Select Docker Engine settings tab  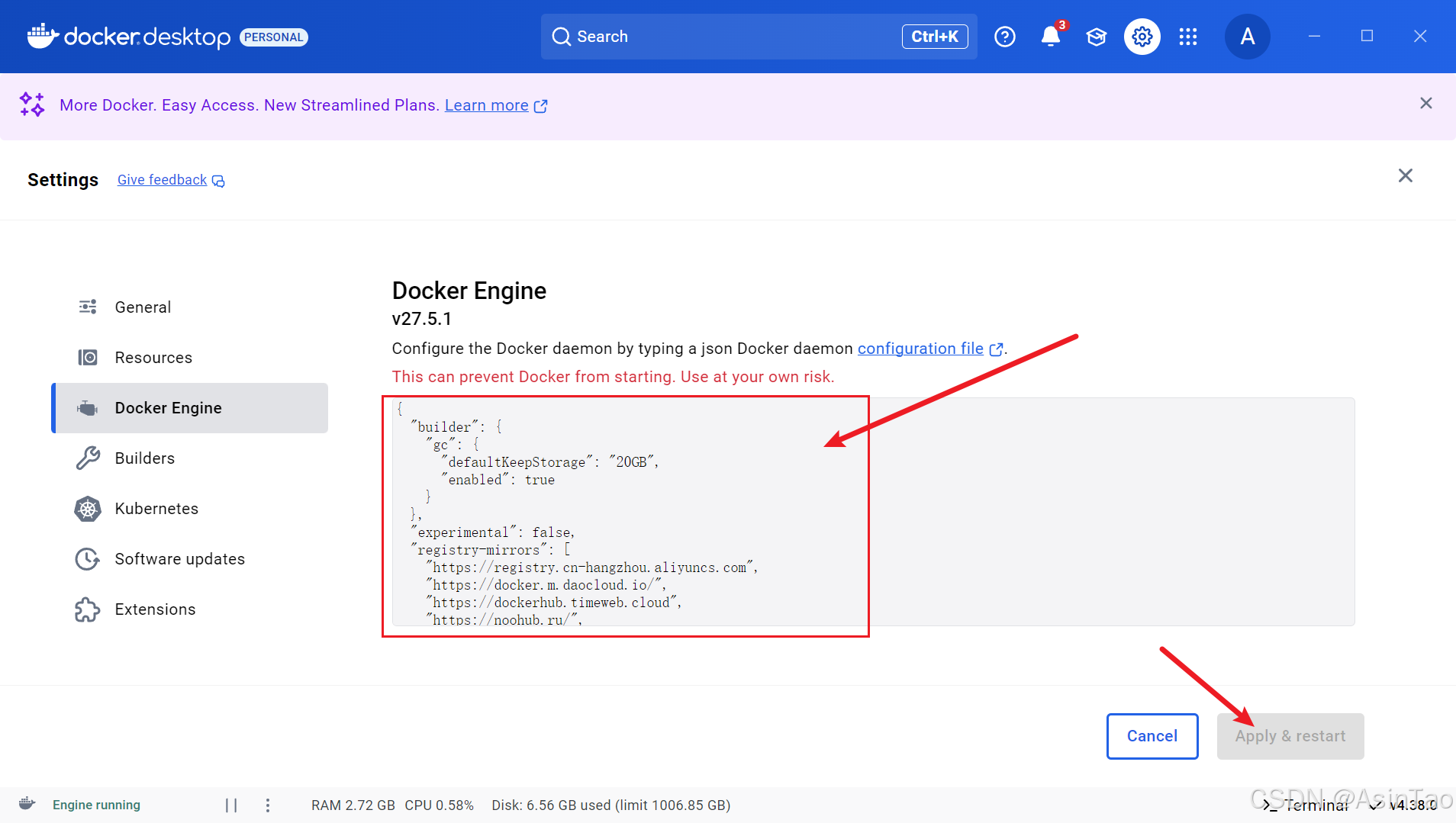(x=190, y=408)
